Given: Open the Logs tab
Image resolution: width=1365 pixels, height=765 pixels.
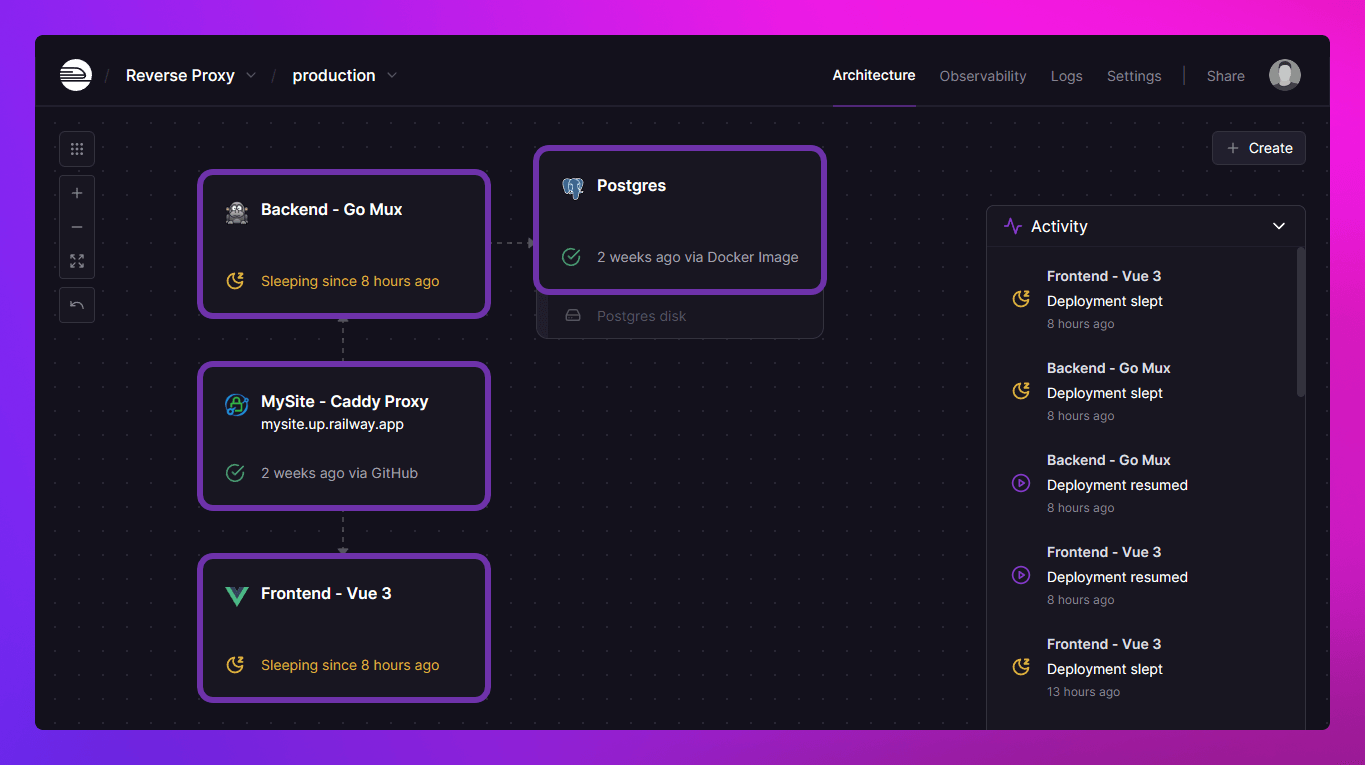Looking at the screenshot, I should pos(1066,76).
